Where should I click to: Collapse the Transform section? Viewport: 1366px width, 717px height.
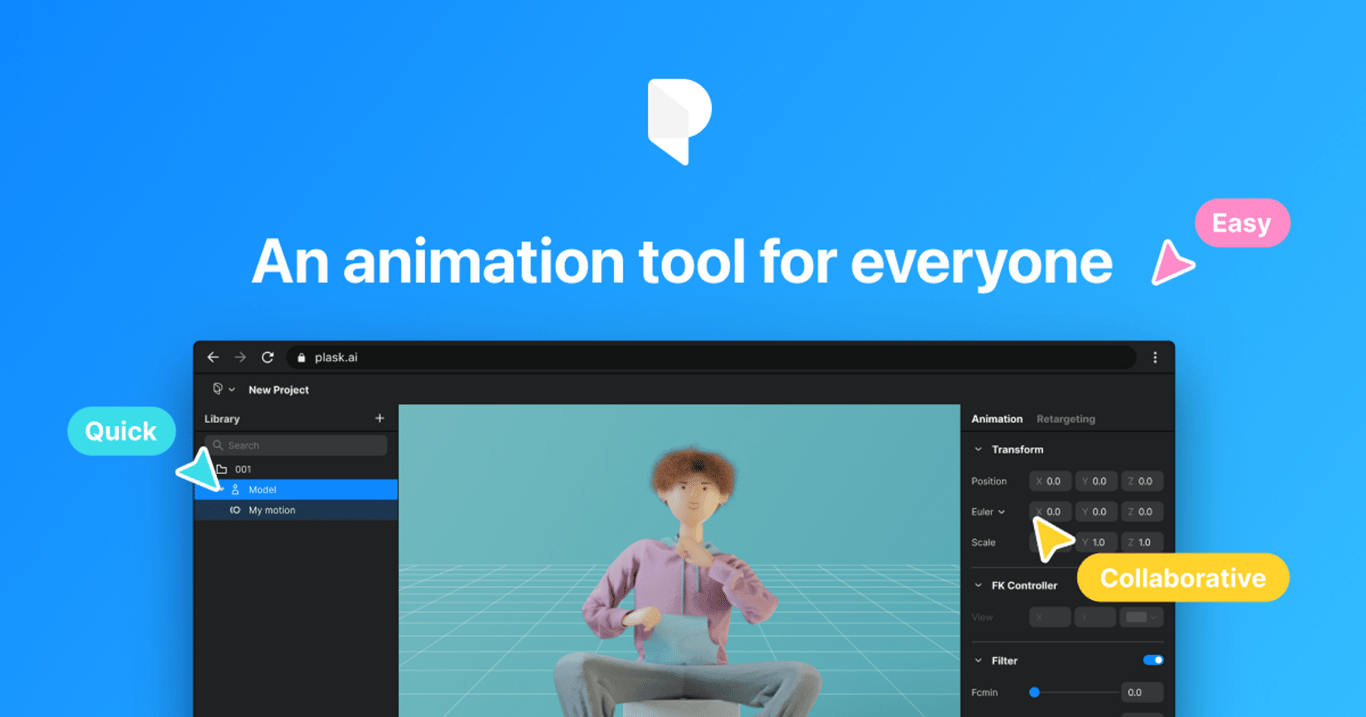[x=976, y=450]
